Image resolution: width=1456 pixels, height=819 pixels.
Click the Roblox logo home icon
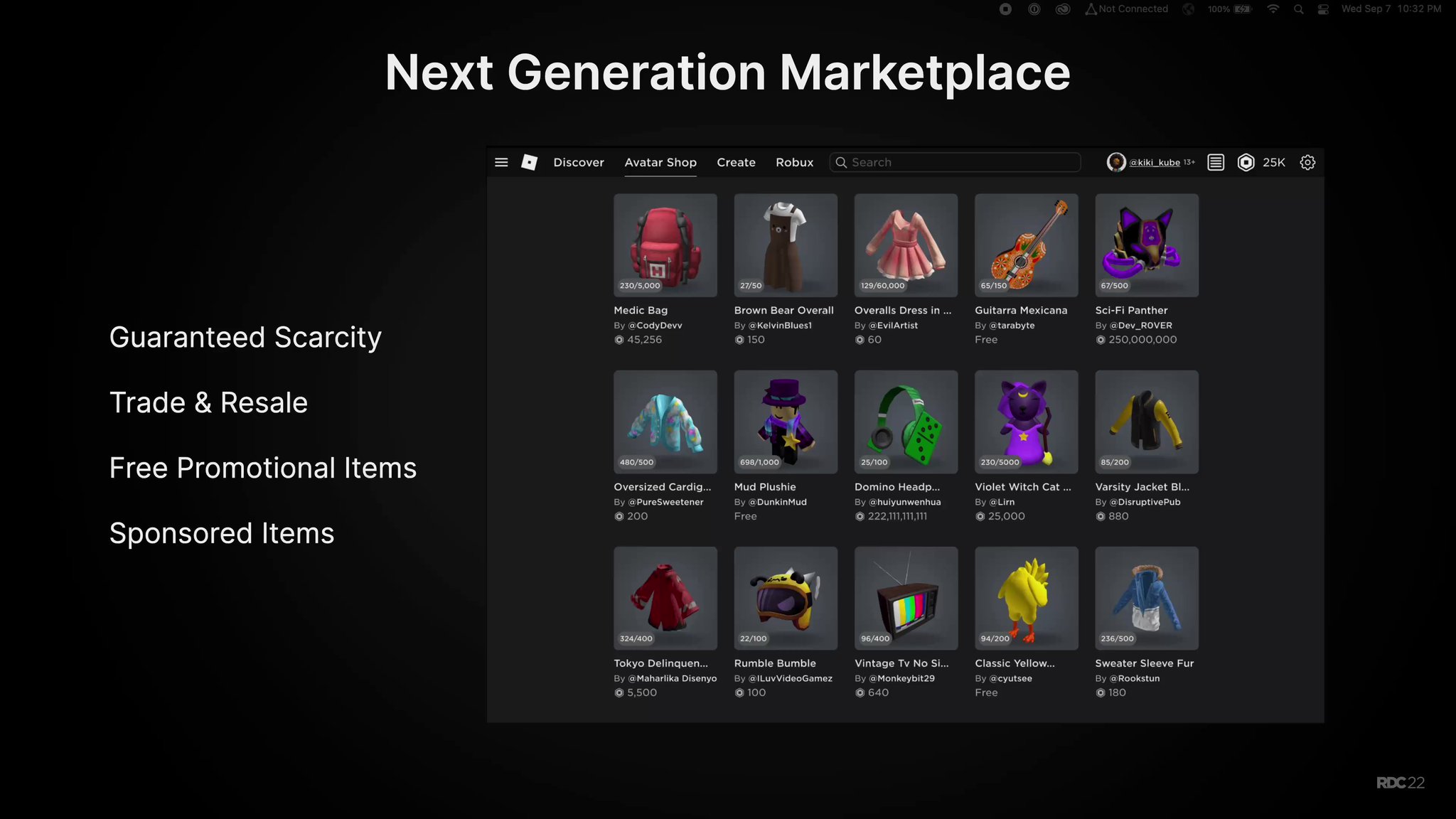point(529,162)
